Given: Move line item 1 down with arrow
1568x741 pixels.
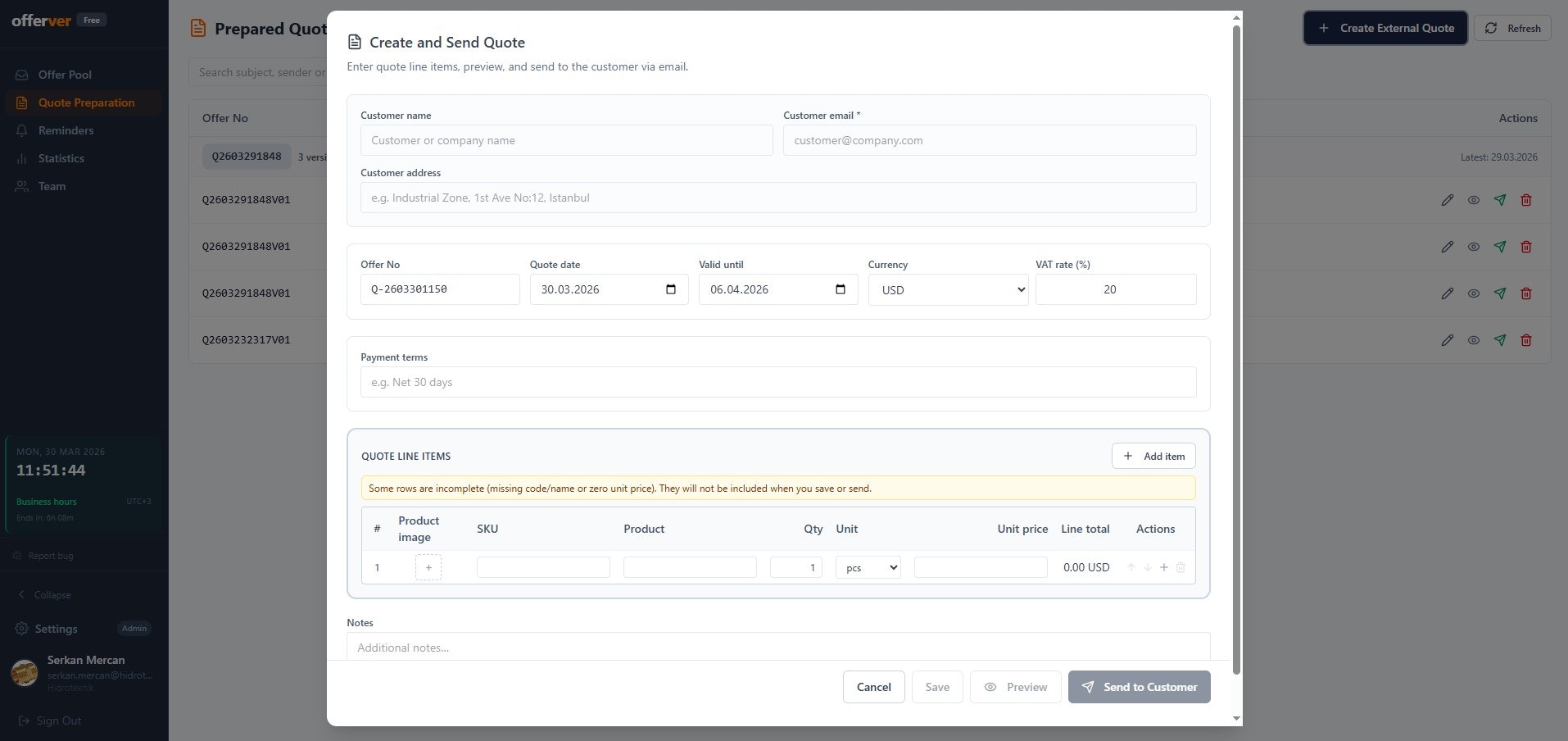Looking at the screenshot, I should 1148,567.
